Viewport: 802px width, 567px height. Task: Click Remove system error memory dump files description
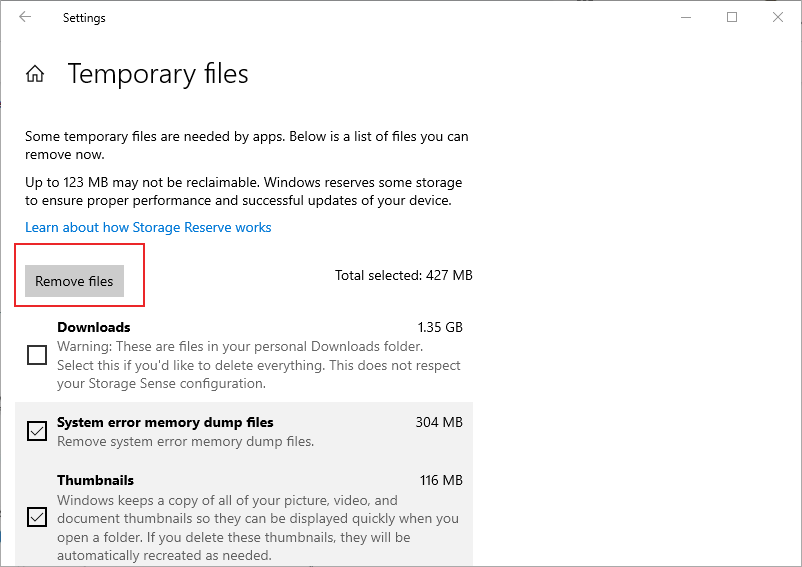click(186, 441)
